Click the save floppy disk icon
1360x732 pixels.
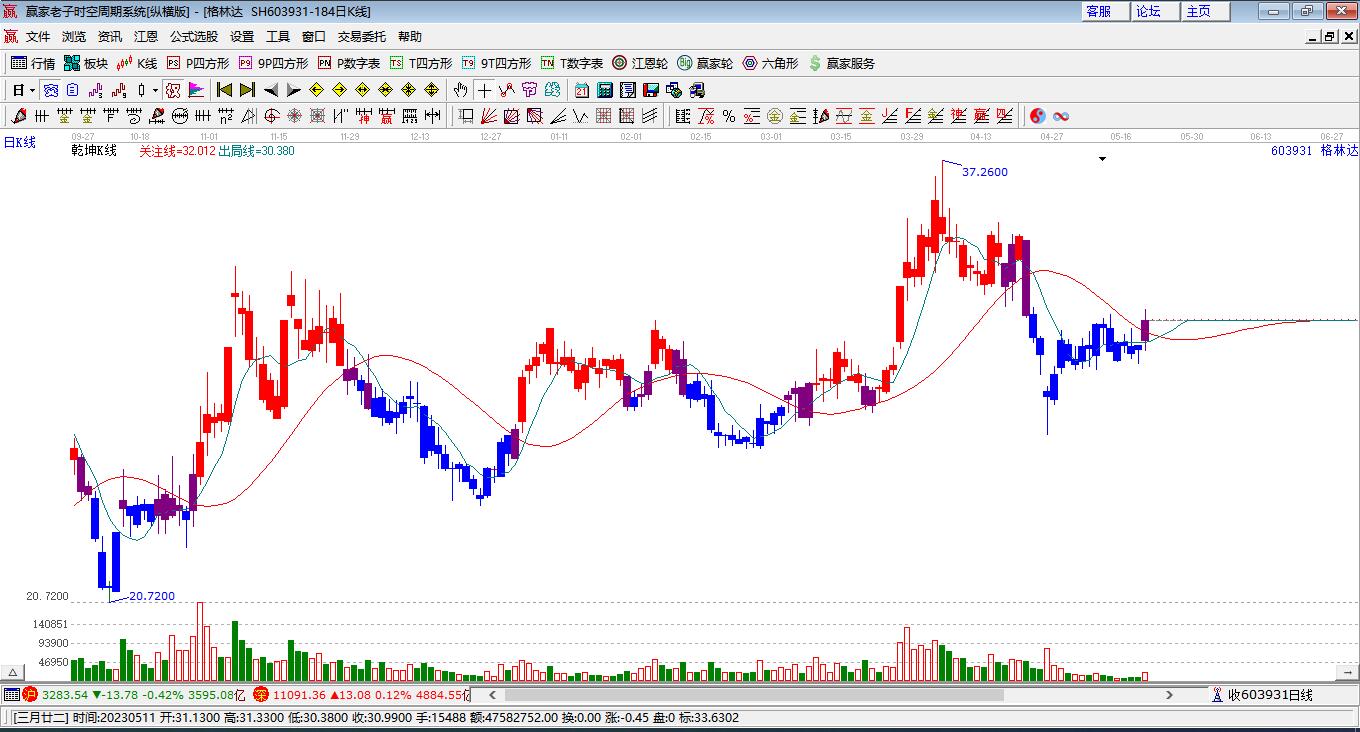tap(651, 90)
